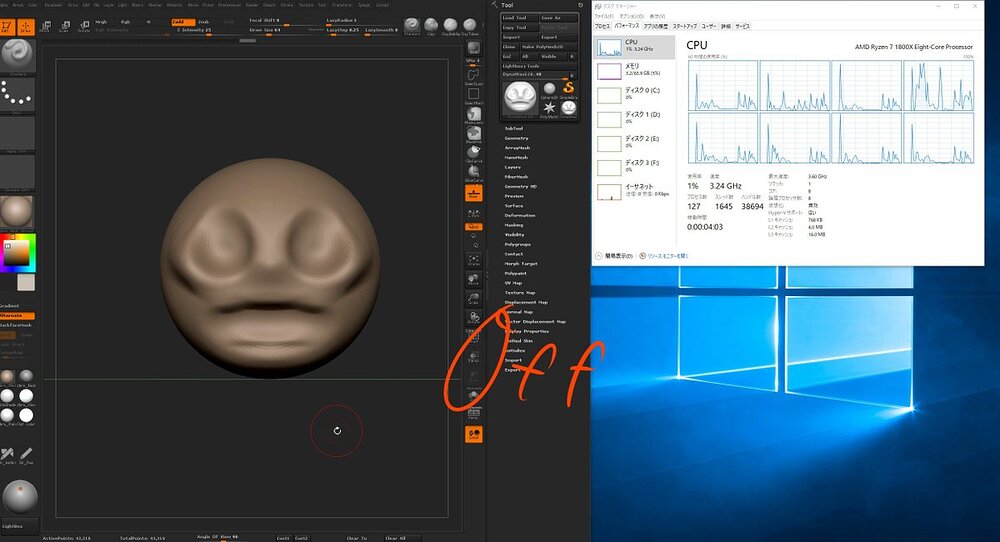1000x542 pixels.
Task: Click the SelectRect icon
Action: 473,96
